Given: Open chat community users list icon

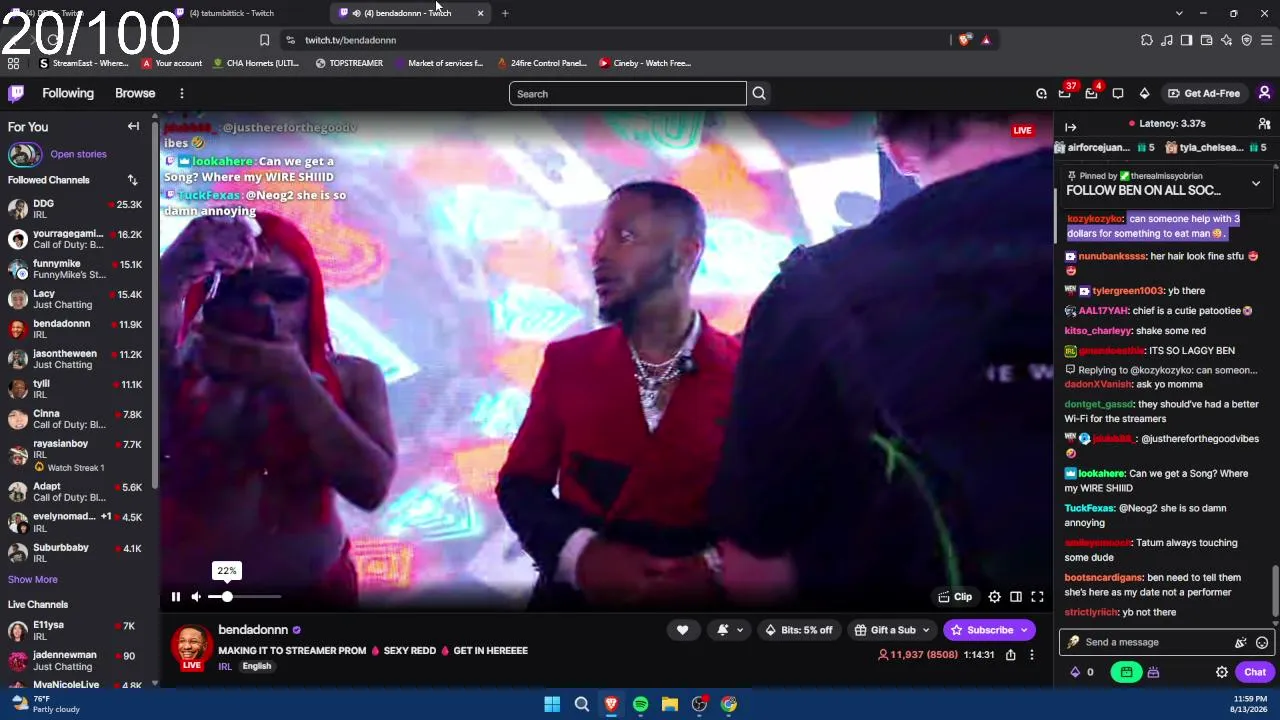Looking at the screenshot, I should (1264, 124).
